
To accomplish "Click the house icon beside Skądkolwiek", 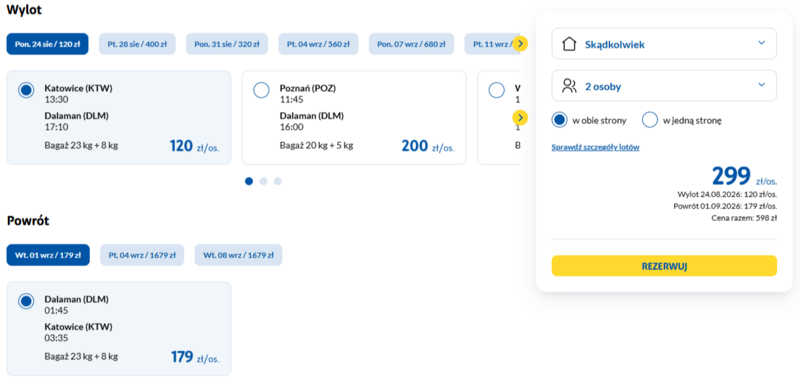I will click(569, 44).
